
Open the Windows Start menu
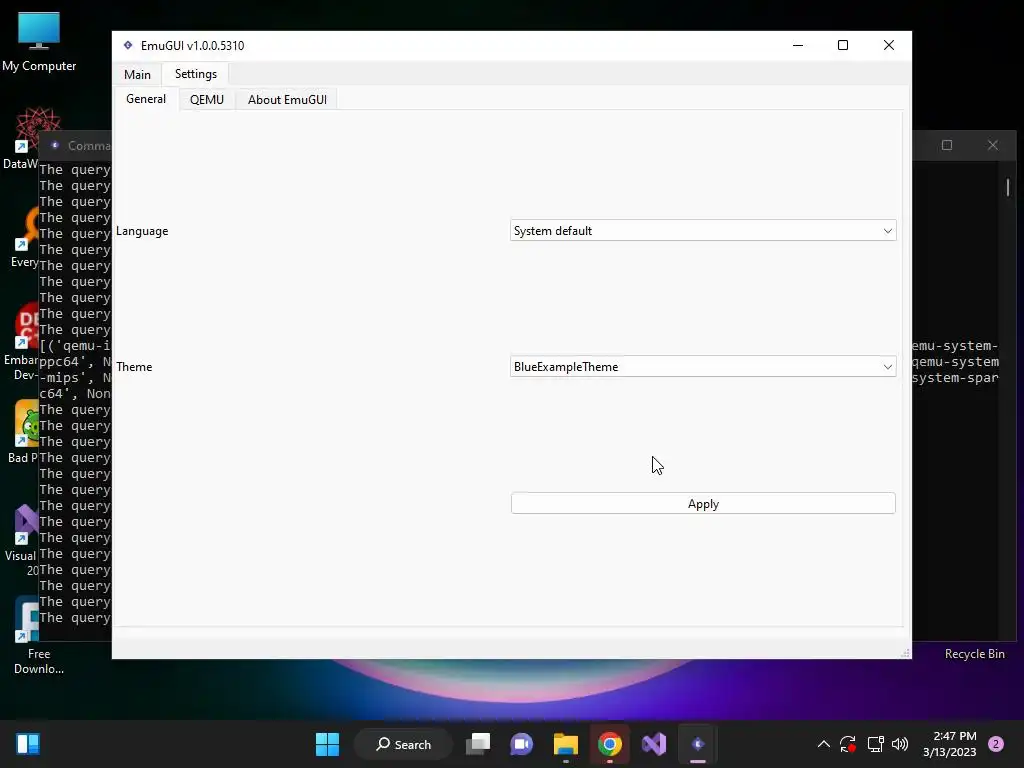(x=327, y=744)
